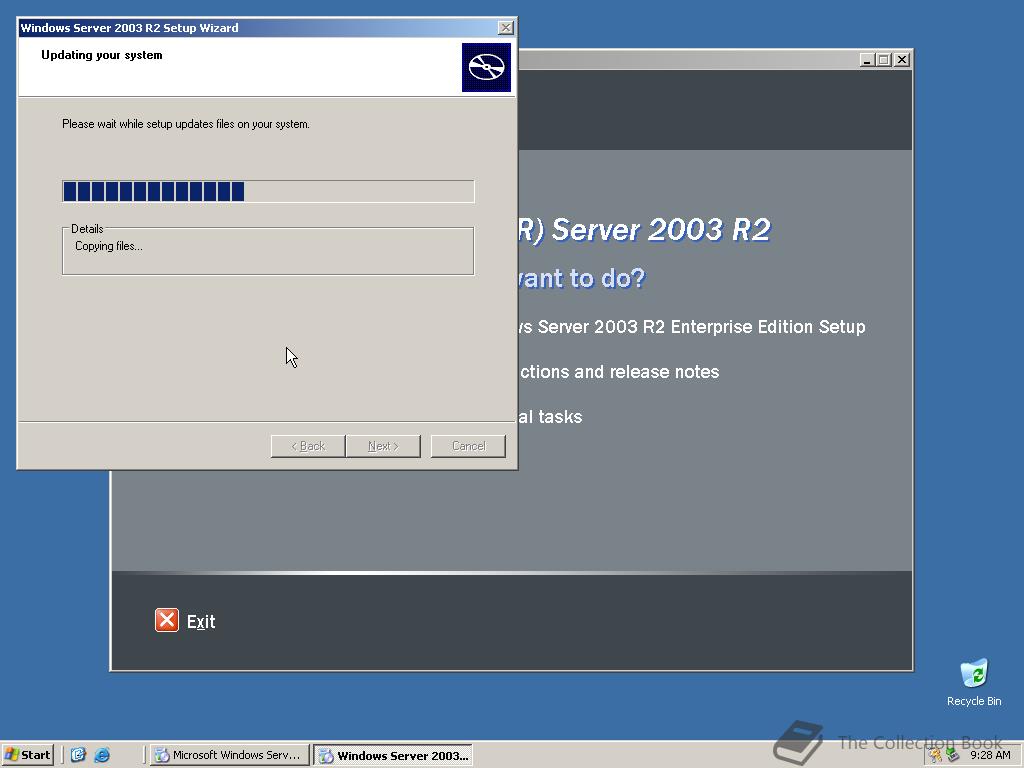Click the Show Desktop quick launch icon
Image resolution: width=1024 pixels, height=768 pixels.
click(x=78, y=755)
